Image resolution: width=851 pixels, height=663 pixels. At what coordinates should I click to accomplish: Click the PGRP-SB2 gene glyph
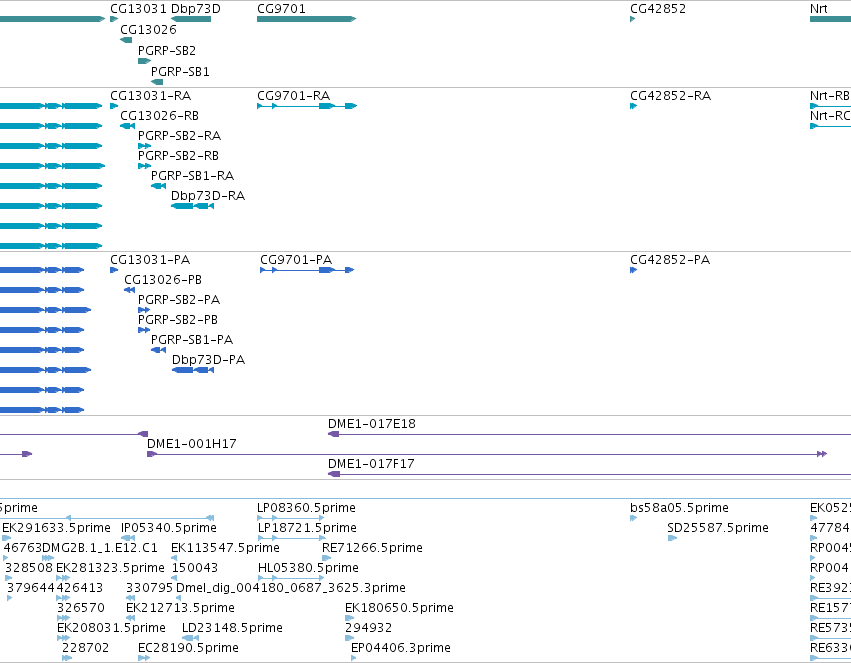[144, 61]
